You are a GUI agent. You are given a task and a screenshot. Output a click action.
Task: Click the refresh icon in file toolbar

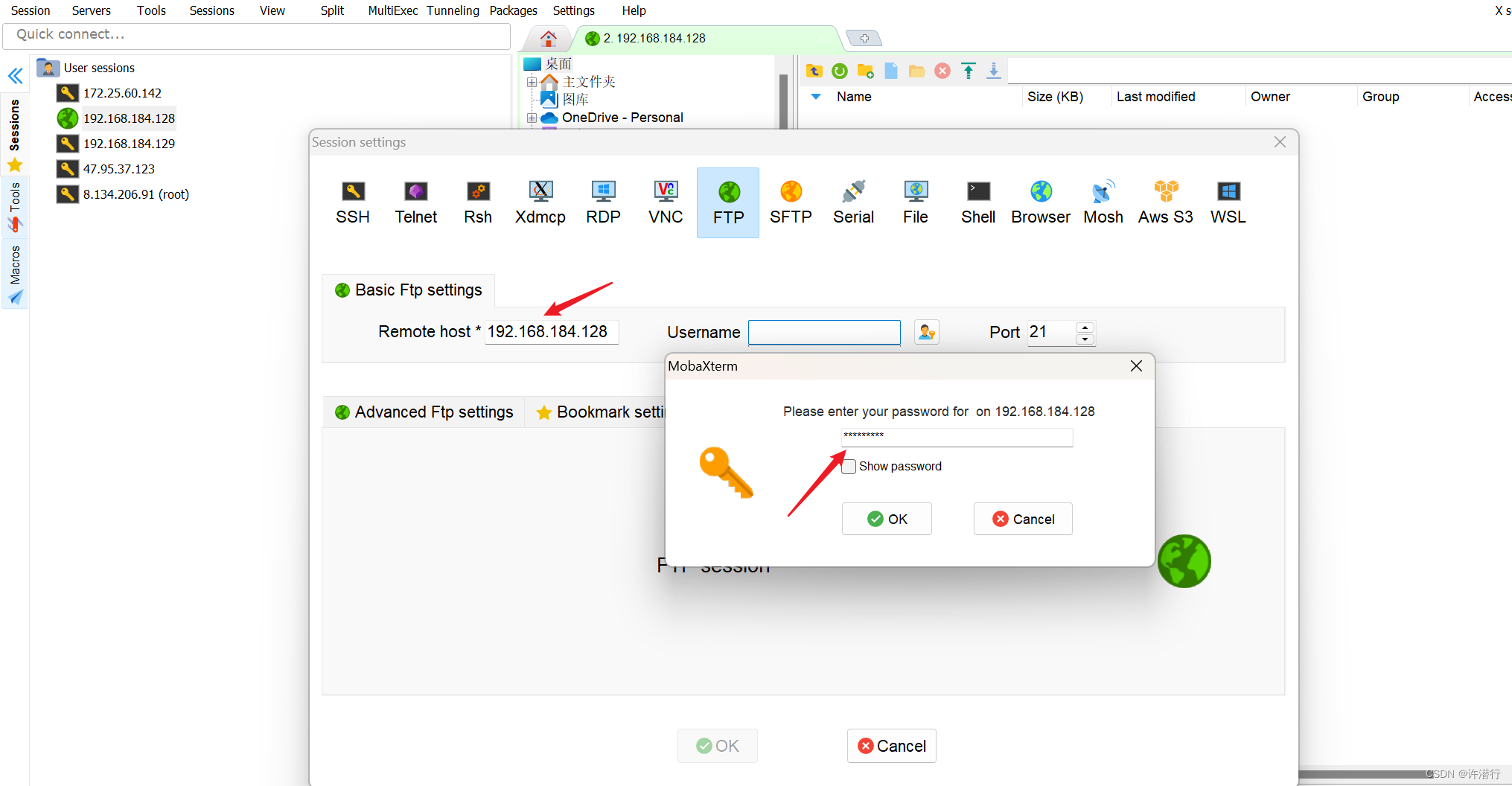[840, 71]
